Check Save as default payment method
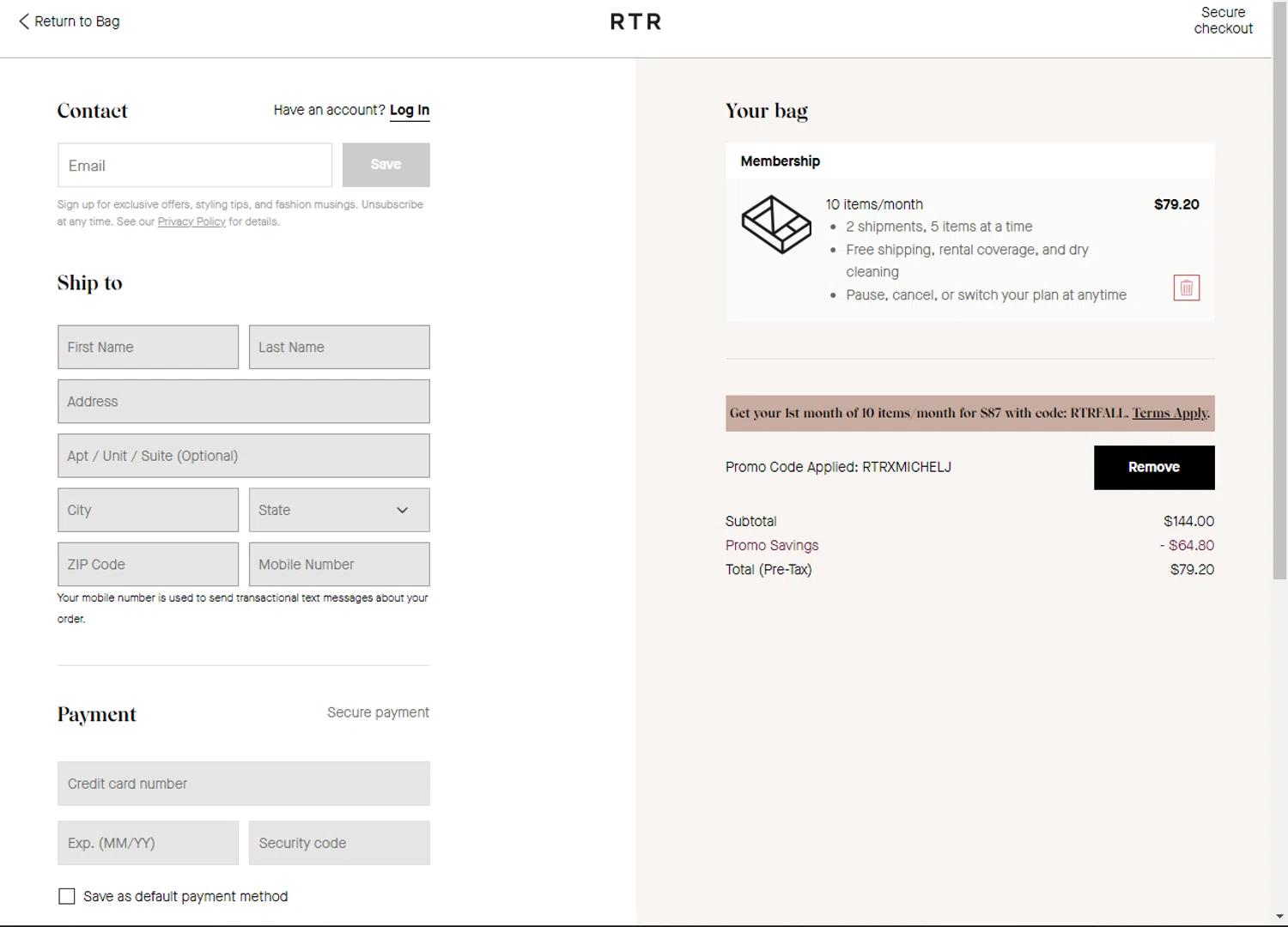 coord(67,896)
